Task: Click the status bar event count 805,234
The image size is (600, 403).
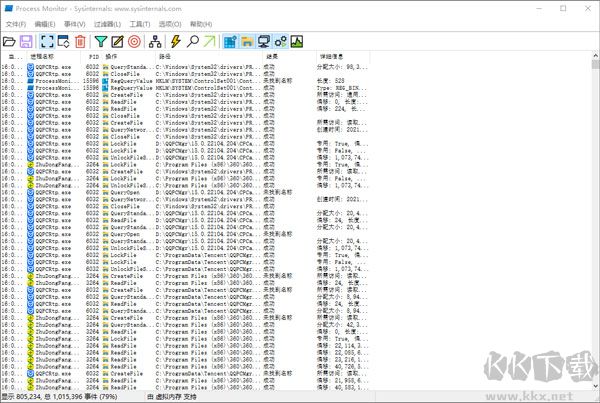Action: pos(28,397)
